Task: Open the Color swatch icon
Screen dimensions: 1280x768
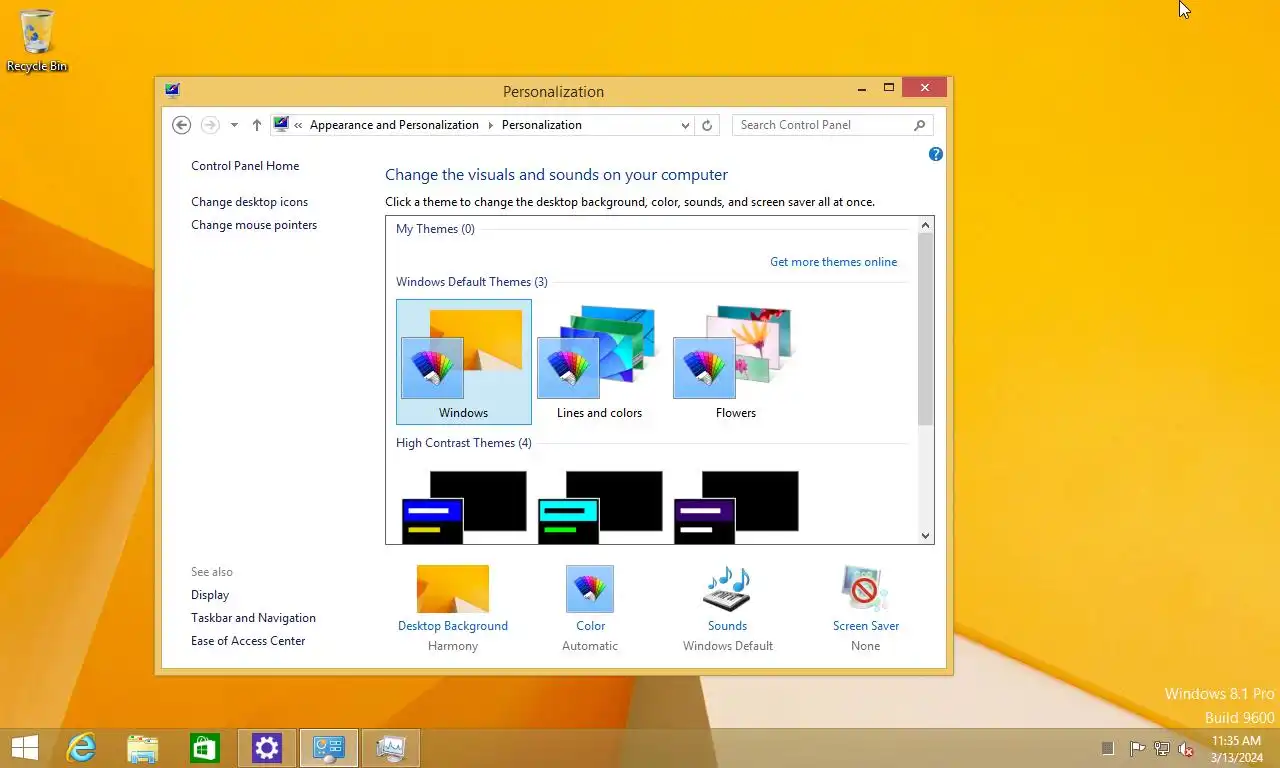Action: 590,589
